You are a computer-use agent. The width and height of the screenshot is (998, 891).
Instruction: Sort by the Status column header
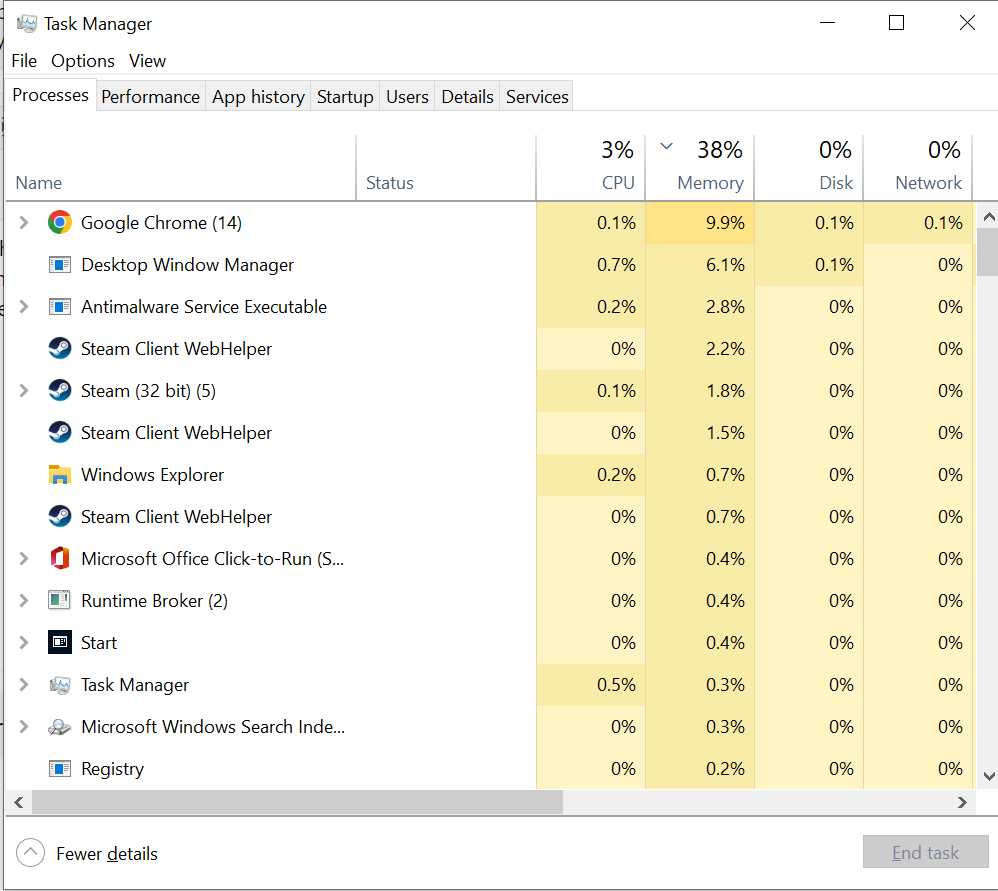point(446,168)
